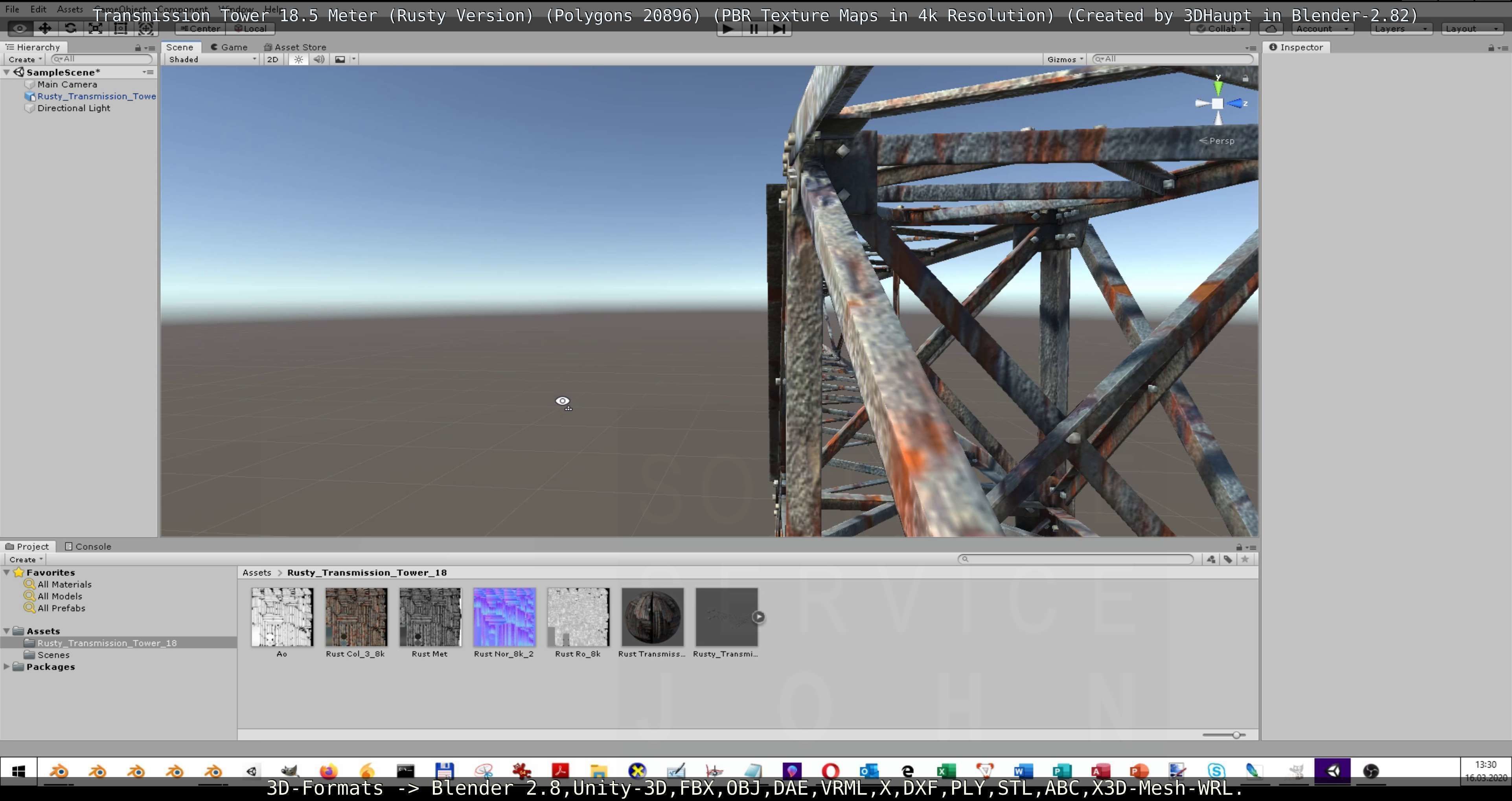Select All Materials favorite search

coord(64,584)
